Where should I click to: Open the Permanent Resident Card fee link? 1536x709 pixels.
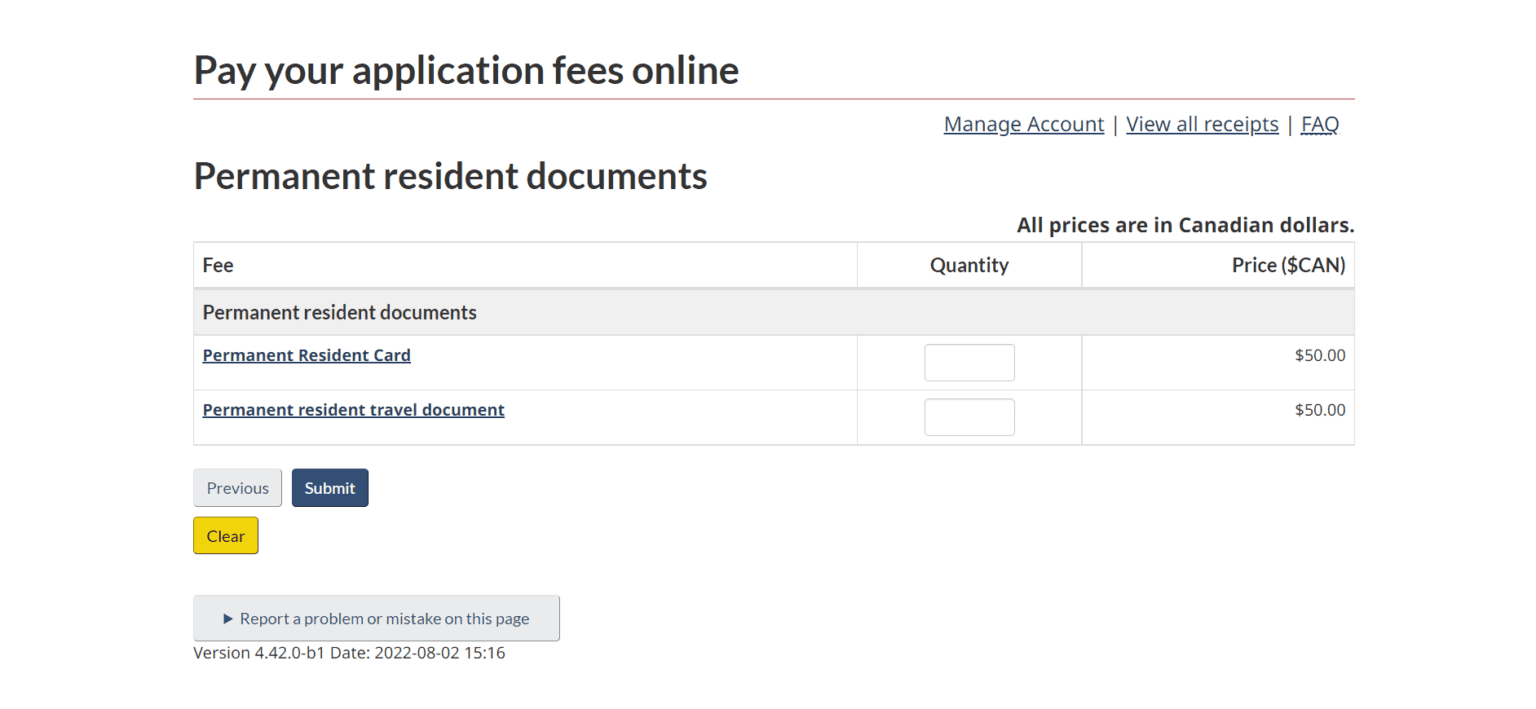[306, 355]
